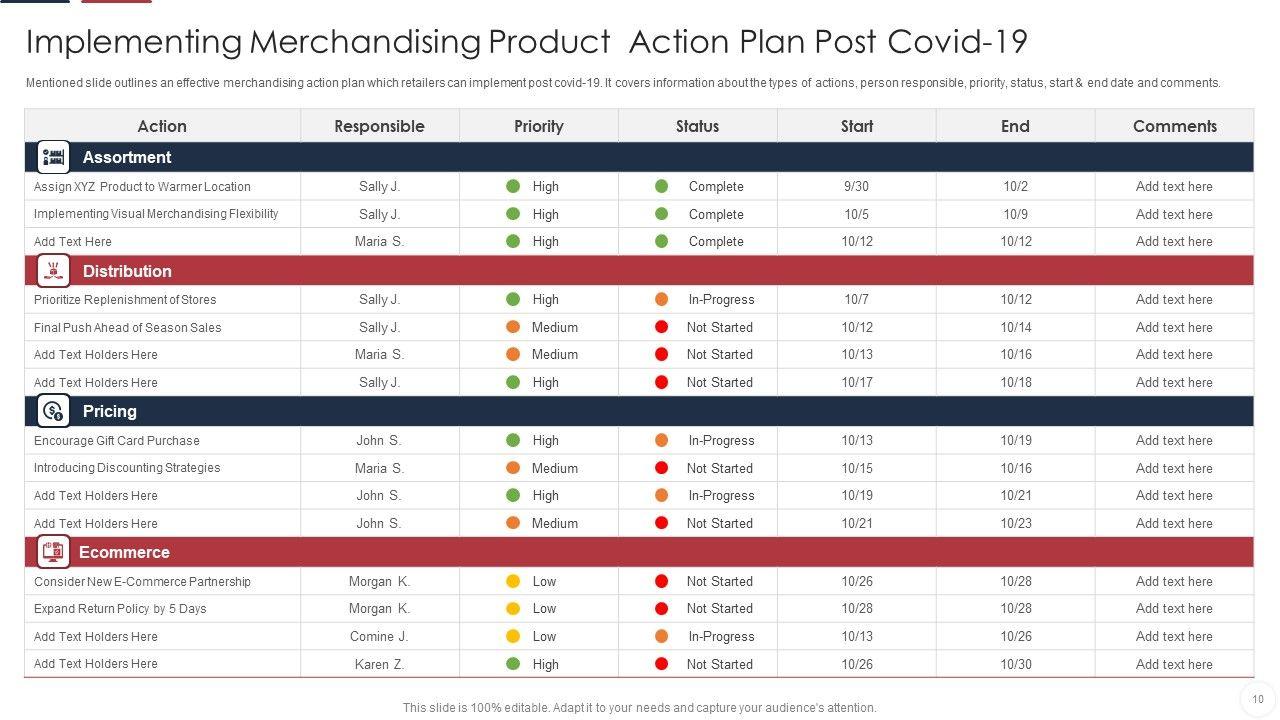1280x720 pixels.
Task: Select the Priority column header
Action: pyautogui.click(x=539, y=126)
